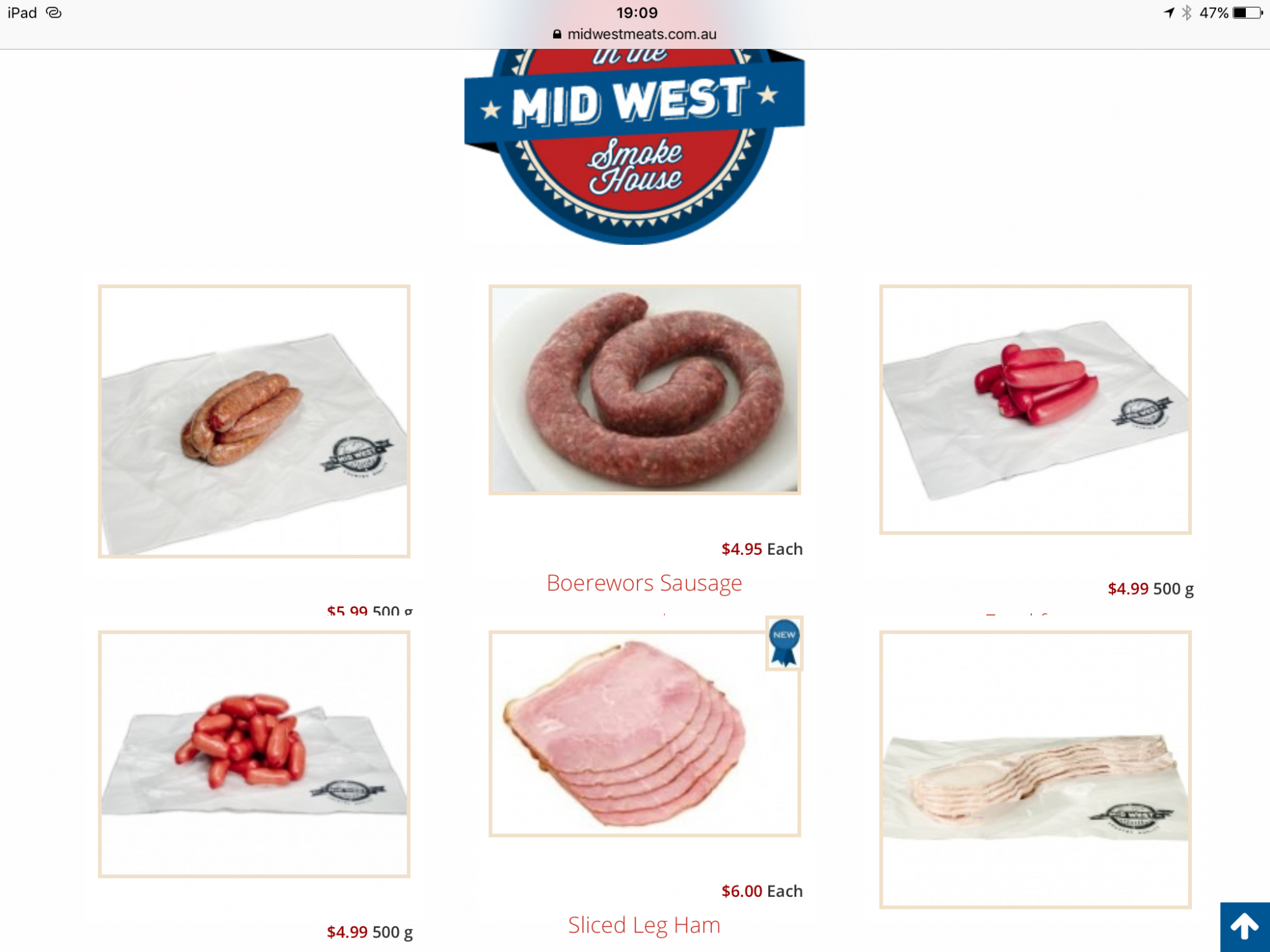Click the Mid West Smoke House logo
Screen dimensions: 1270x952
[x=635, y=147]
